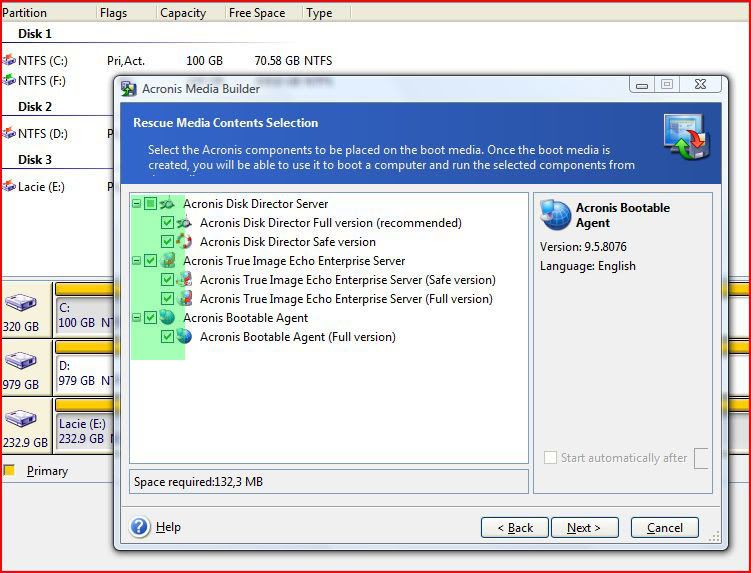The width and height of the screenshot is (751, 573).
Task: Toggle True Image Echo Server Safe version checkbox
Action: [x=167, y=280]
